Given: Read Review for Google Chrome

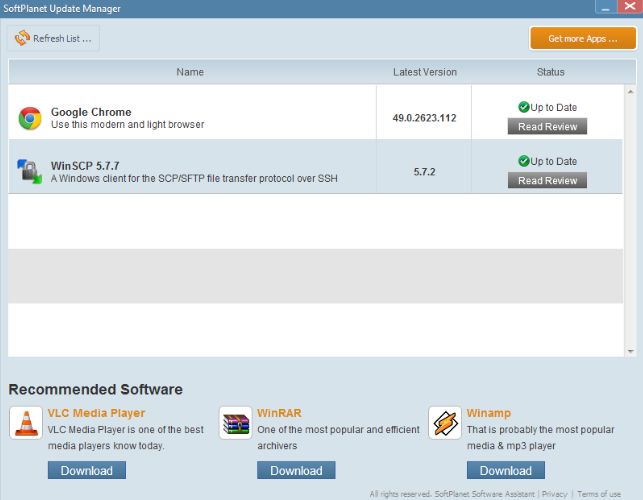Looking at the screenshot, I should pos(547,126).
